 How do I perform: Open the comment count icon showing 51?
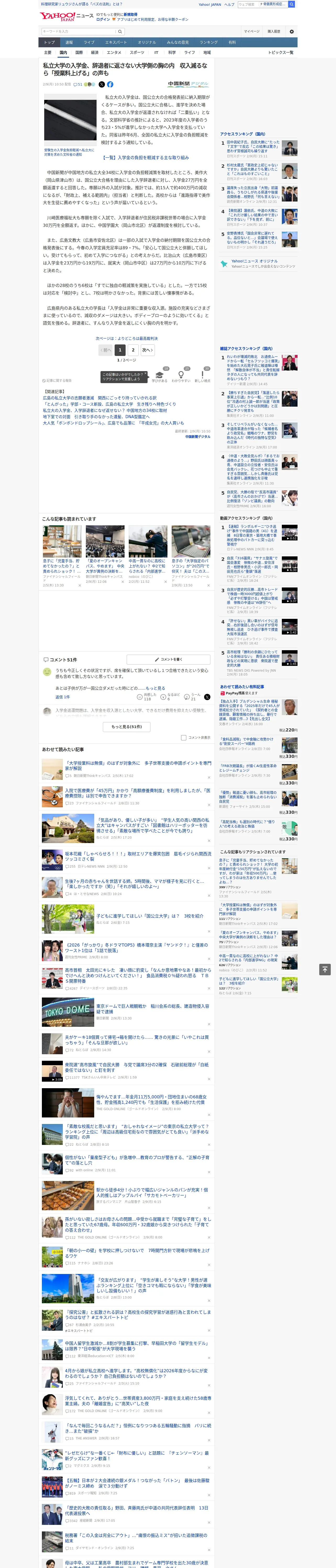[78, 85]
